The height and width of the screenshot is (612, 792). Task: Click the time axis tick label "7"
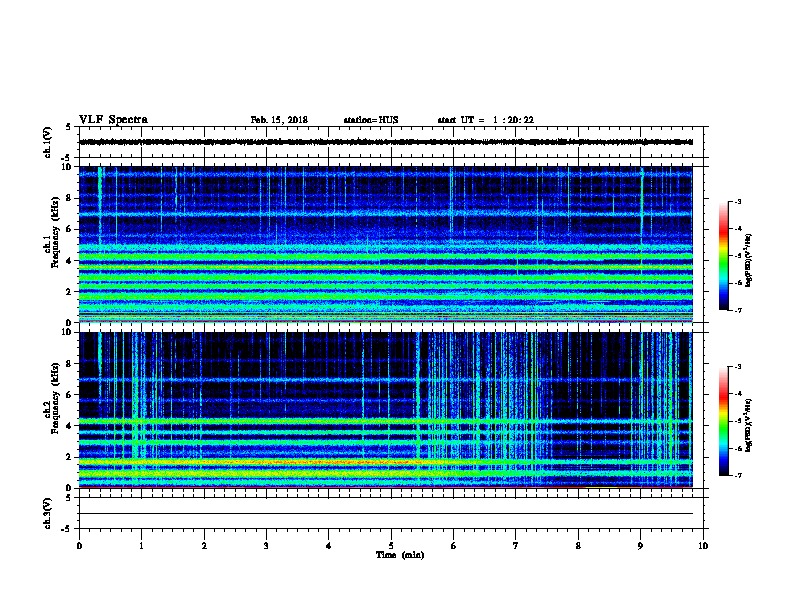(x=516, y=545)
